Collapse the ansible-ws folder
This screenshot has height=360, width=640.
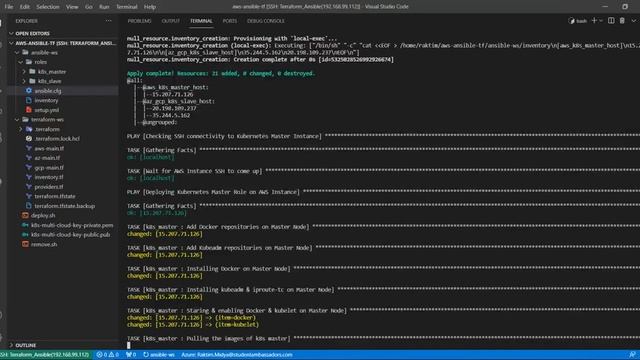point(44,53)
